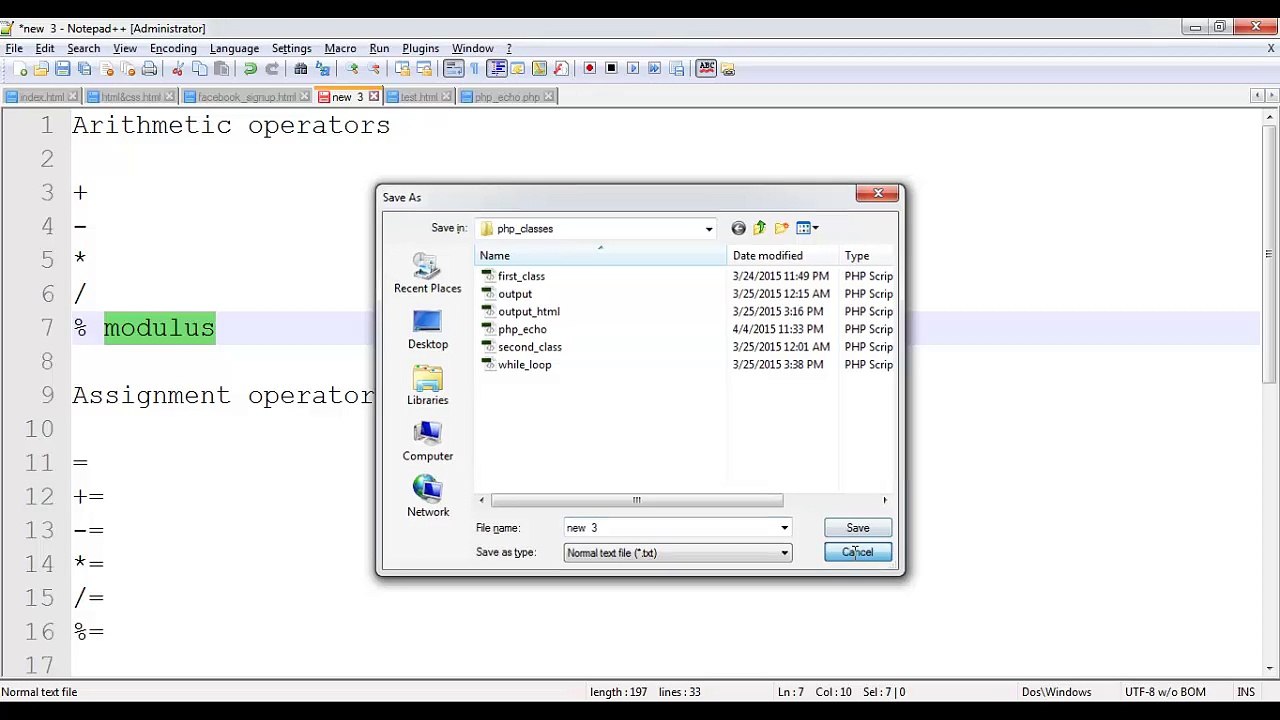Click the Function List toolbar icon
This screenshot has height=720, width=1280.
[x=561, y=69]
